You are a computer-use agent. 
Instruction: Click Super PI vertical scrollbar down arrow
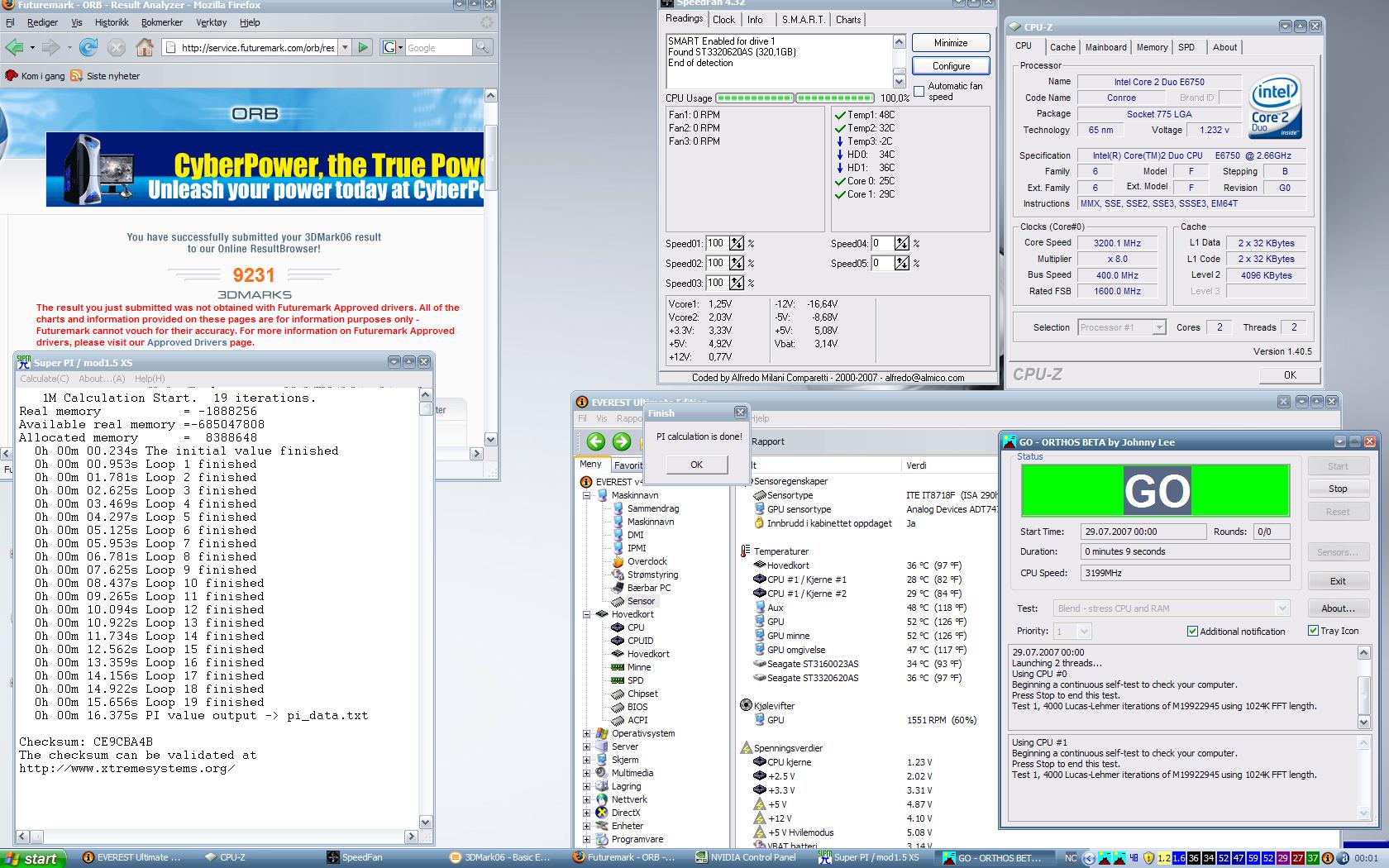tap(426, 822)
